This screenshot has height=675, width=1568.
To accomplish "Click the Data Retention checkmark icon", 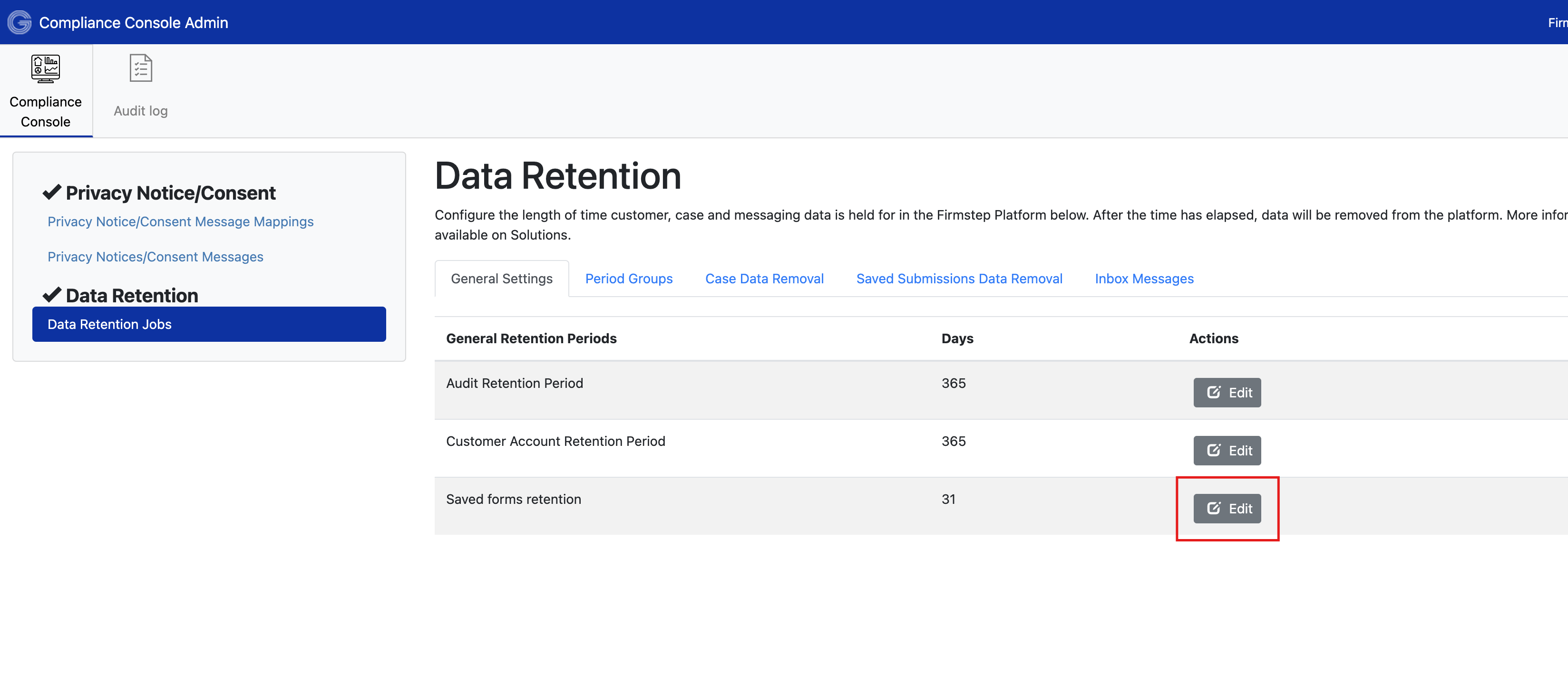I will 52,295.
